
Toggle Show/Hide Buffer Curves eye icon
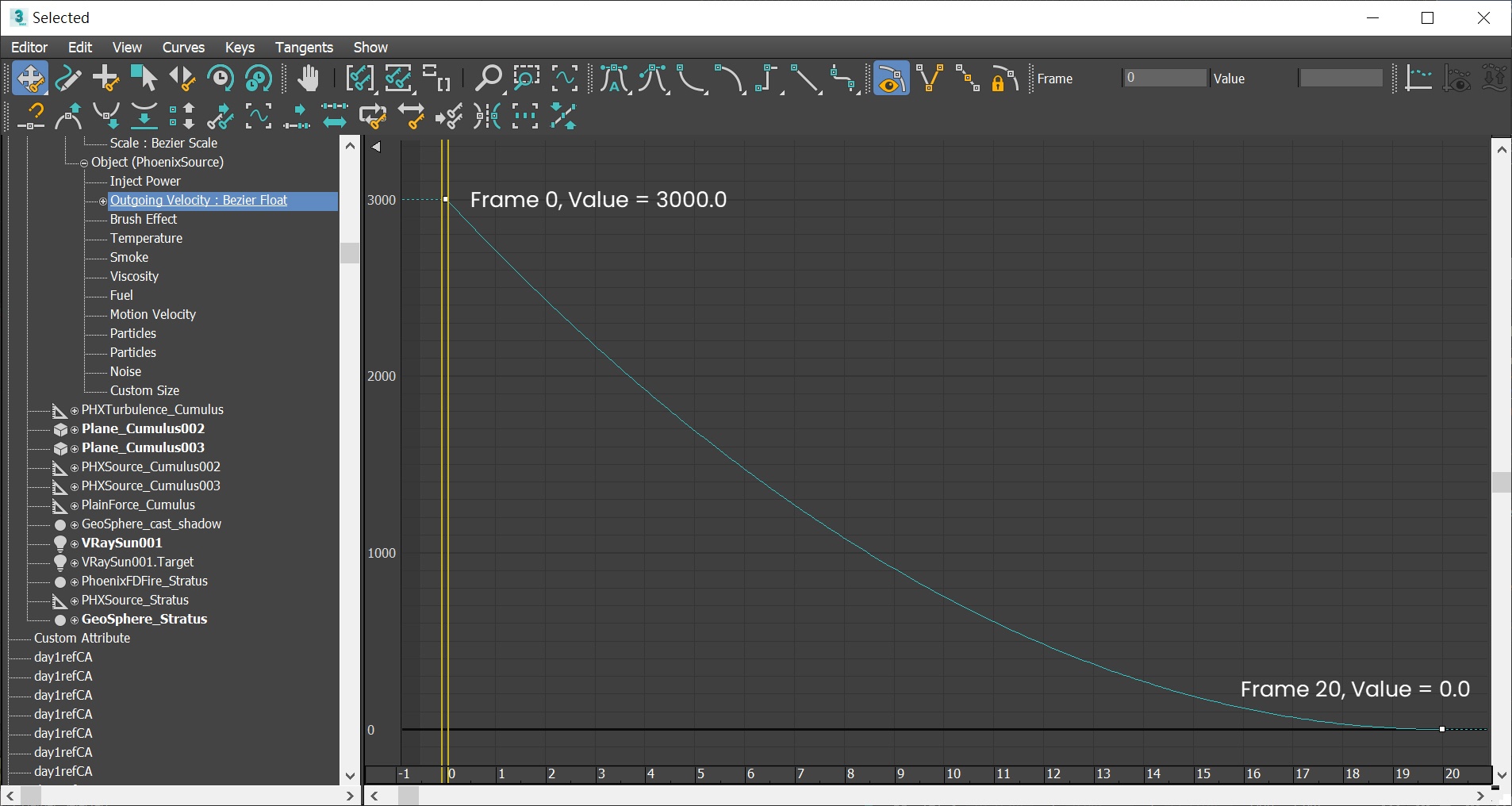coord(1457,79)
